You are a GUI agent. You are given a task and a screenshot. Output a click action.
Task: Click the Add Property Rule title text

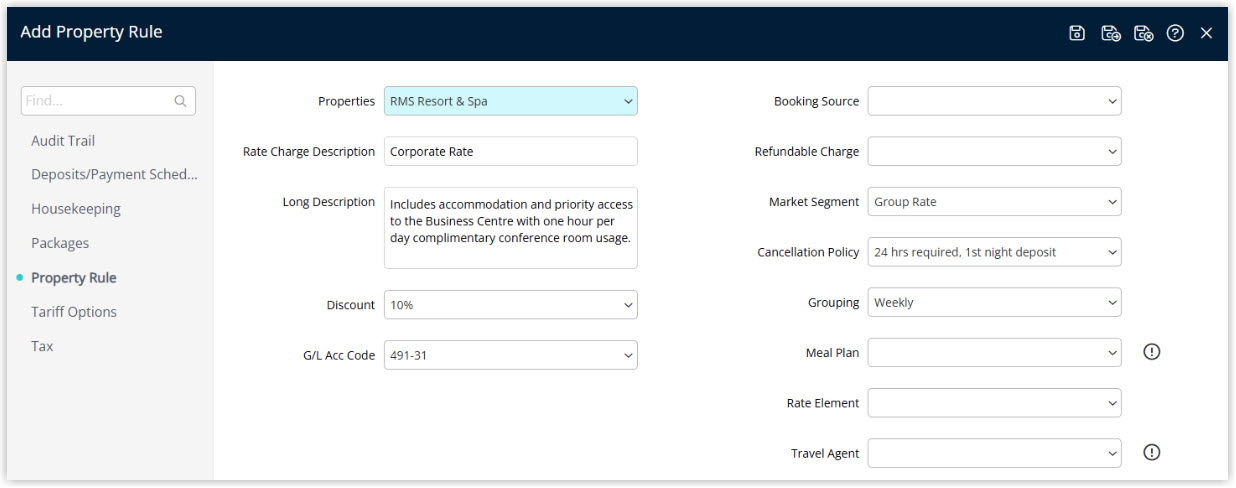[x=91, y=32]
